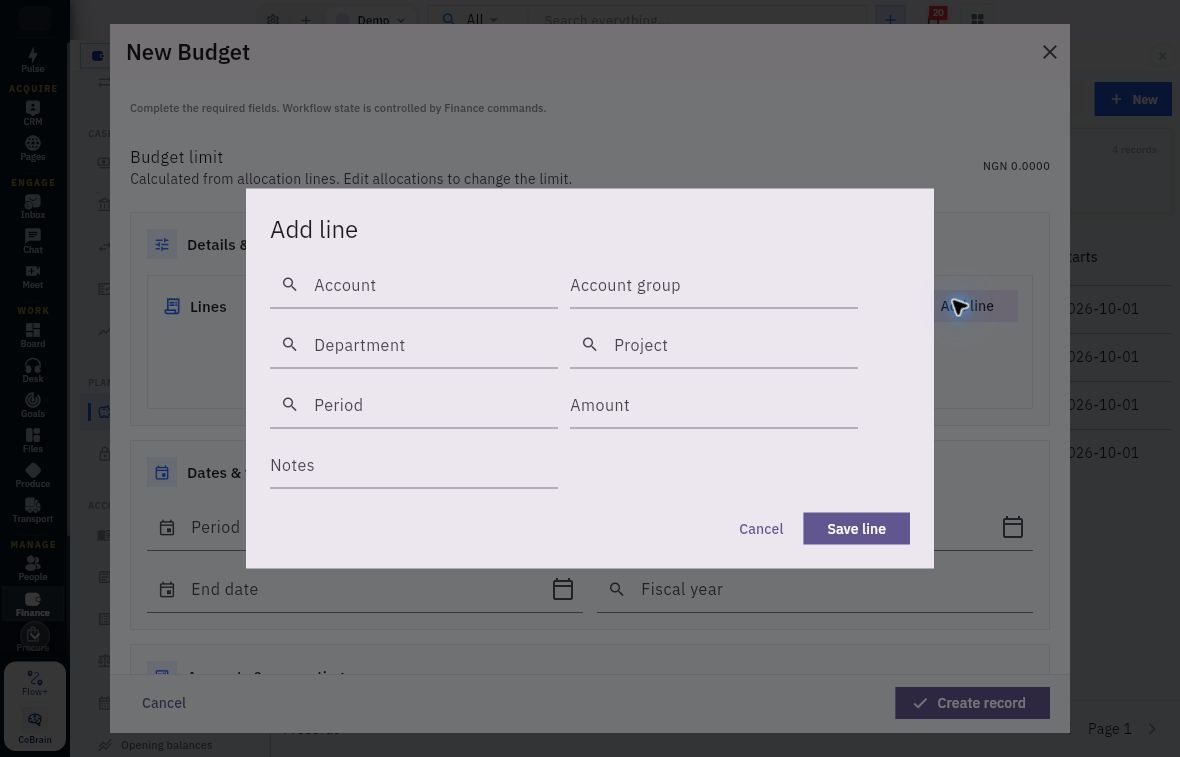Expand the Demo workspace dropdown
This screenshot has height=757, width=1180.
pyautogui.click(x=372, y=20)
